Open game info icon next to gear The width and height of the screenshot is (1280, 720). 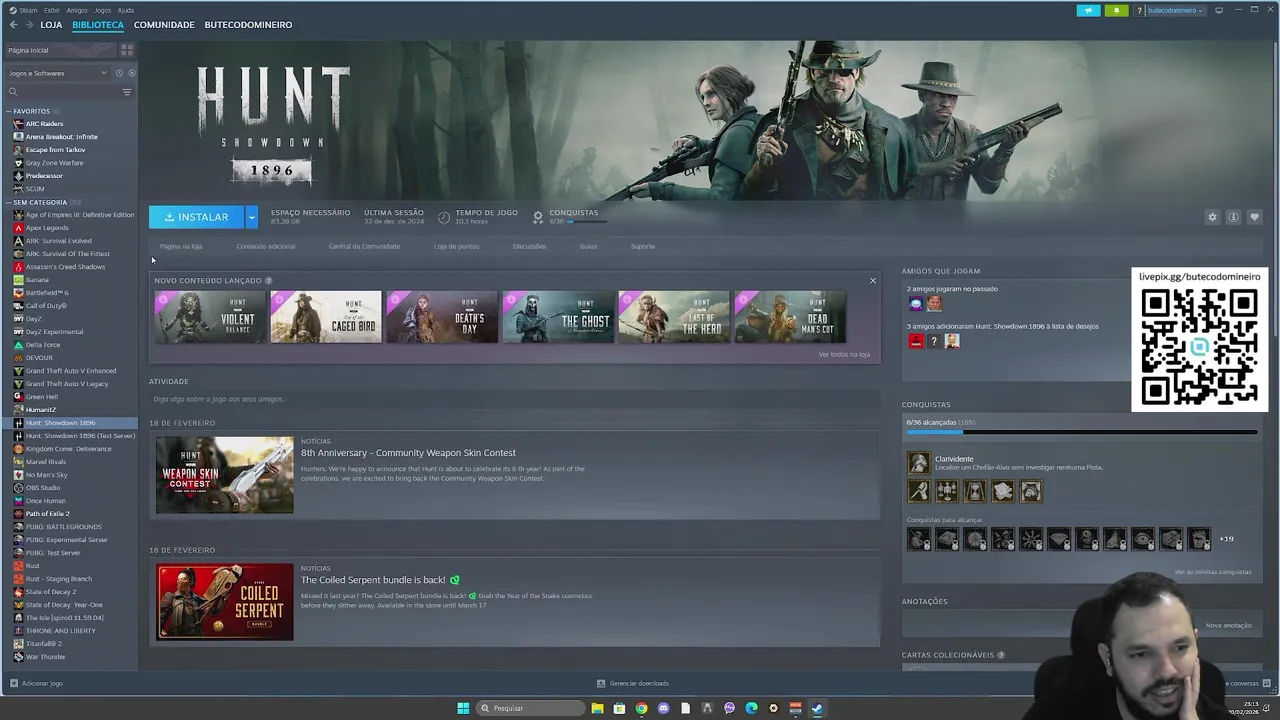(x=1233, y=217)
